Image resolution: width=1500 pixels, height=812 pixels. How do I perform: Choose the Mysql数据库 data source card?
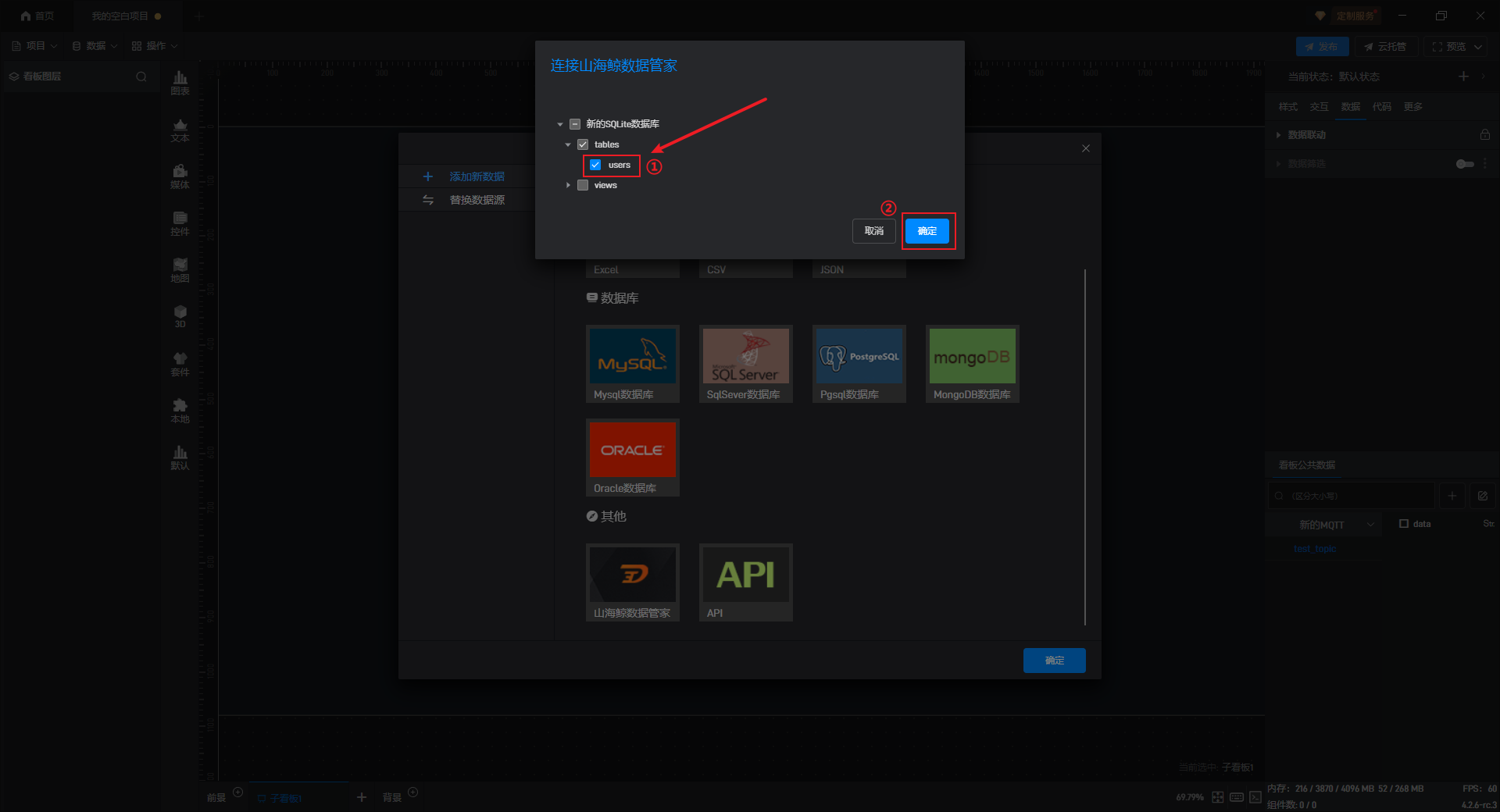633,364
